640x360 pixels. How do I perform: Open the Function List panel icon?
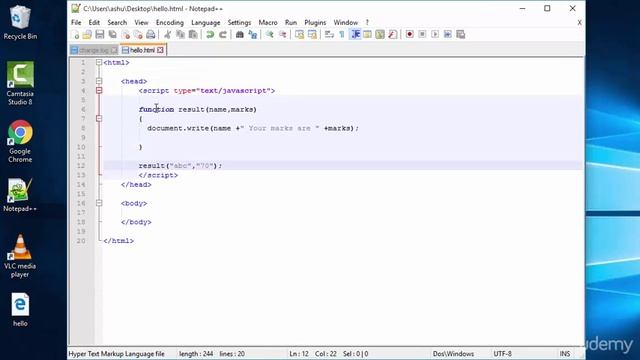point(393,35)
